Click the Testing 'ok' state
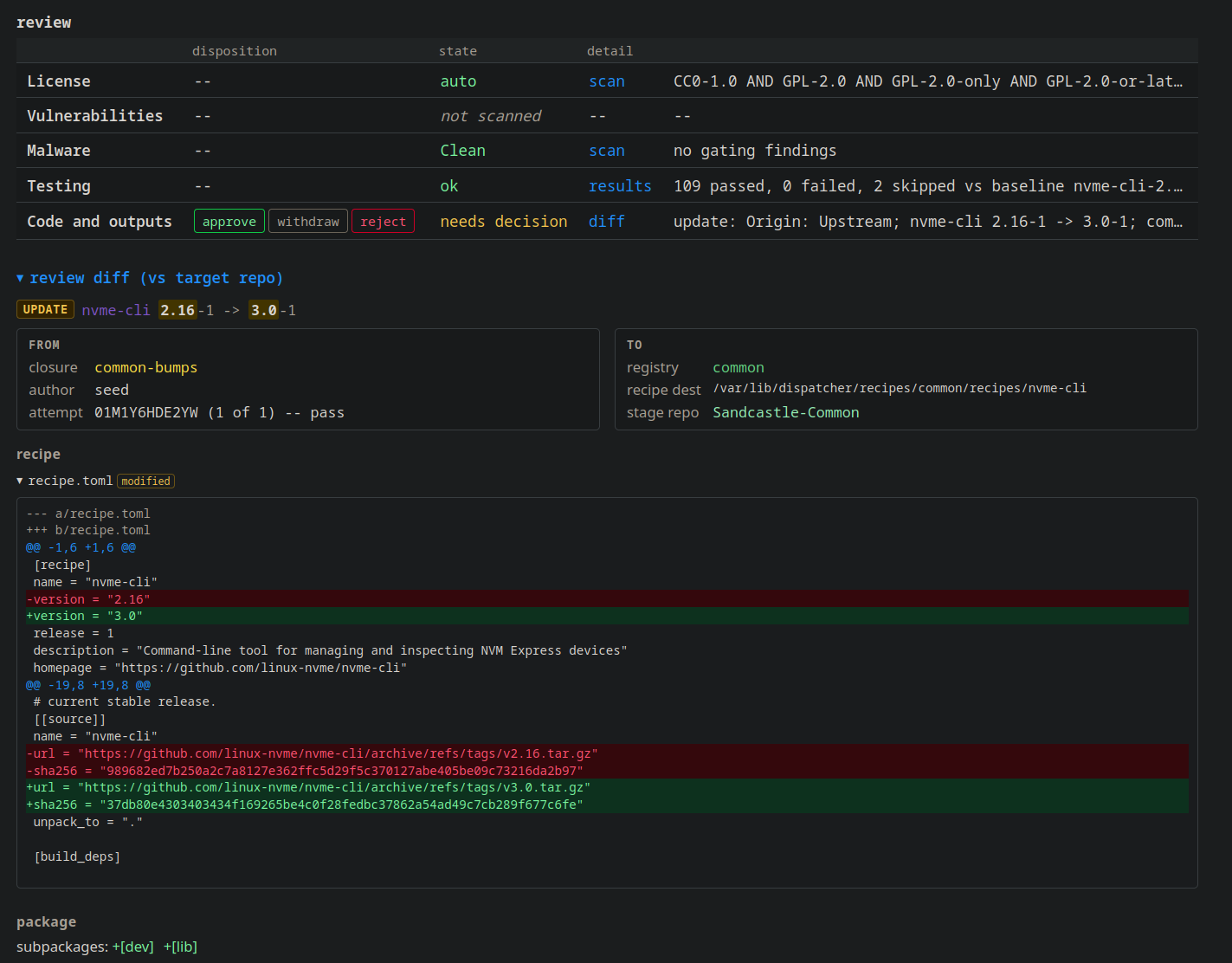This screenshot has height=963, width=1232. (x=449, y=186)
